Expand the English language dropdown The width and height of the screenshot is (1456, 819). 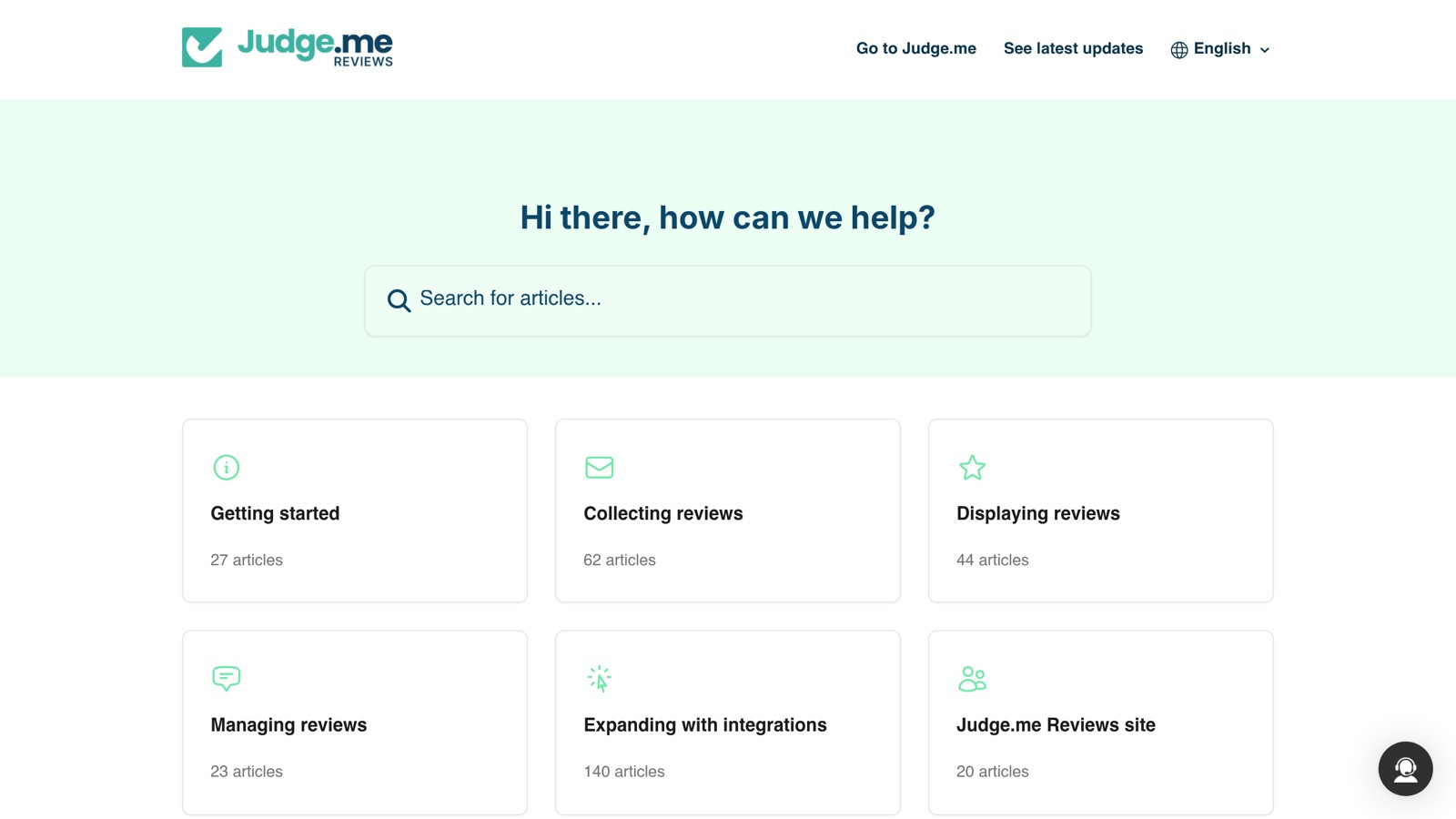1220,49
